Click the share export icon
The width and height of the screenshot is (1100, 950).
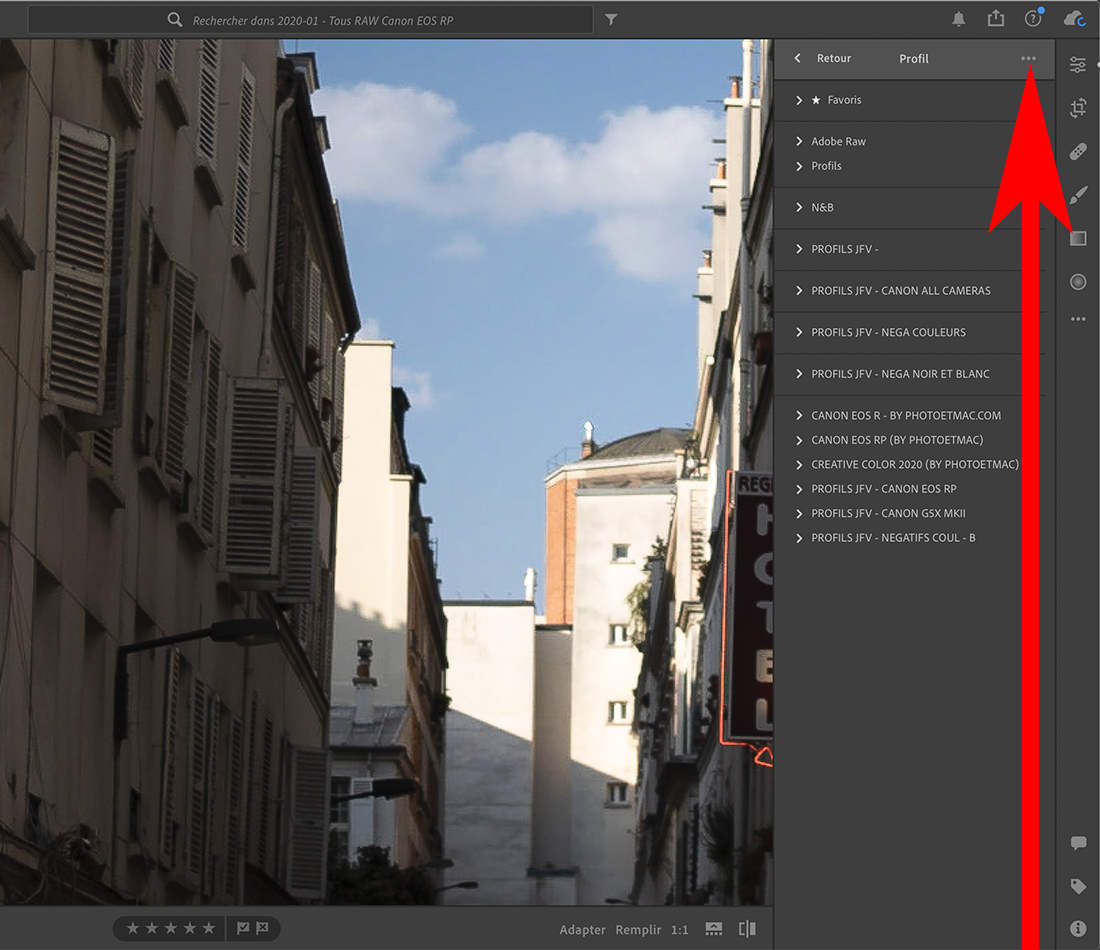pos(995,19)
